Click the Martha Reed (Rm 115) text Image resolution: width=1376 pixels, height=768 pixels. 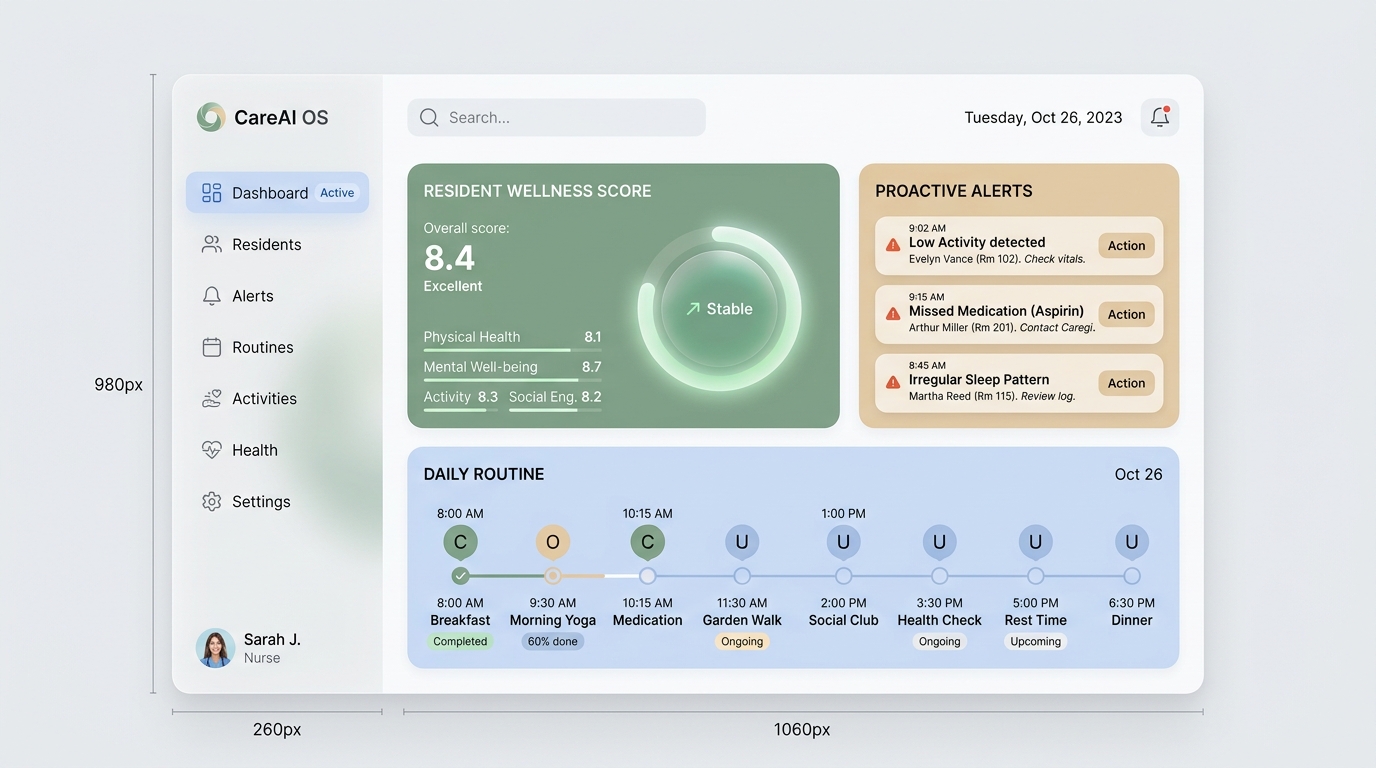tap(962, 396)
